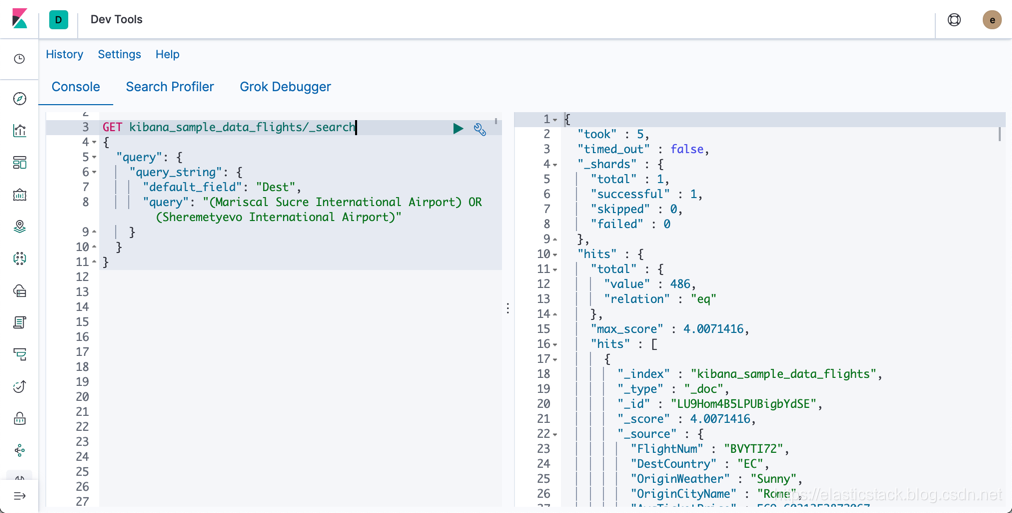Click the "_index" kibana_sample_data_flights line
1012x513 pixels.
[x=750, y=374]
